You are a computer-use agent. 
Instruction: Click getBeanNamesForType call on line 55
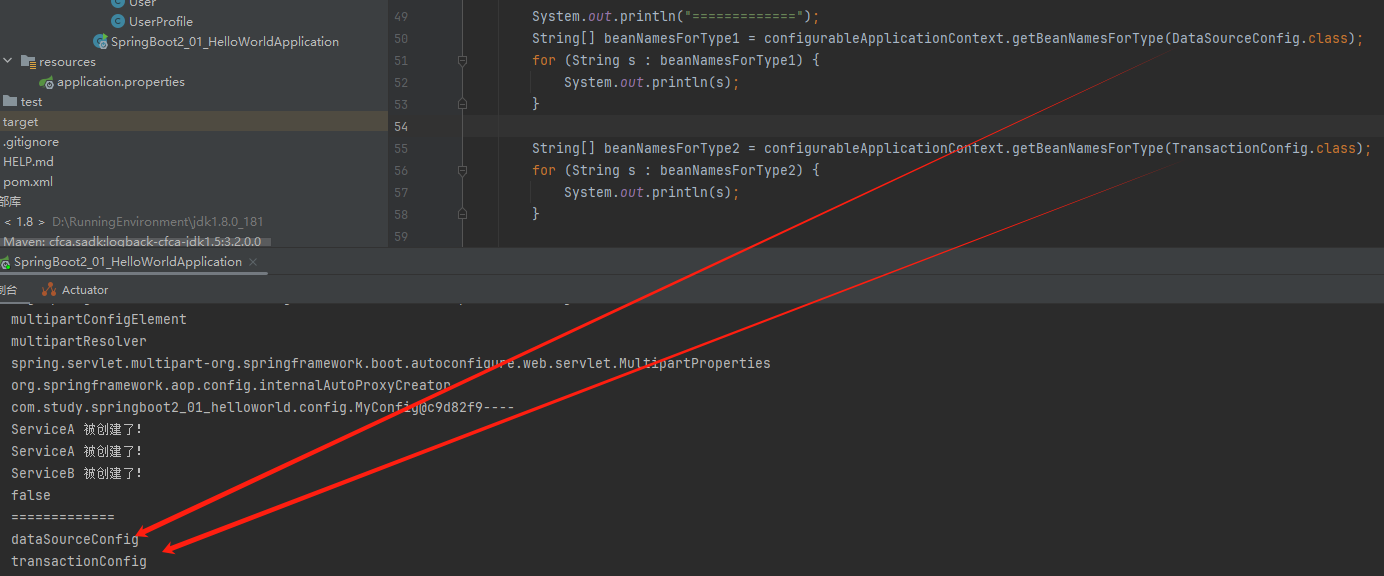[1088, 148]
